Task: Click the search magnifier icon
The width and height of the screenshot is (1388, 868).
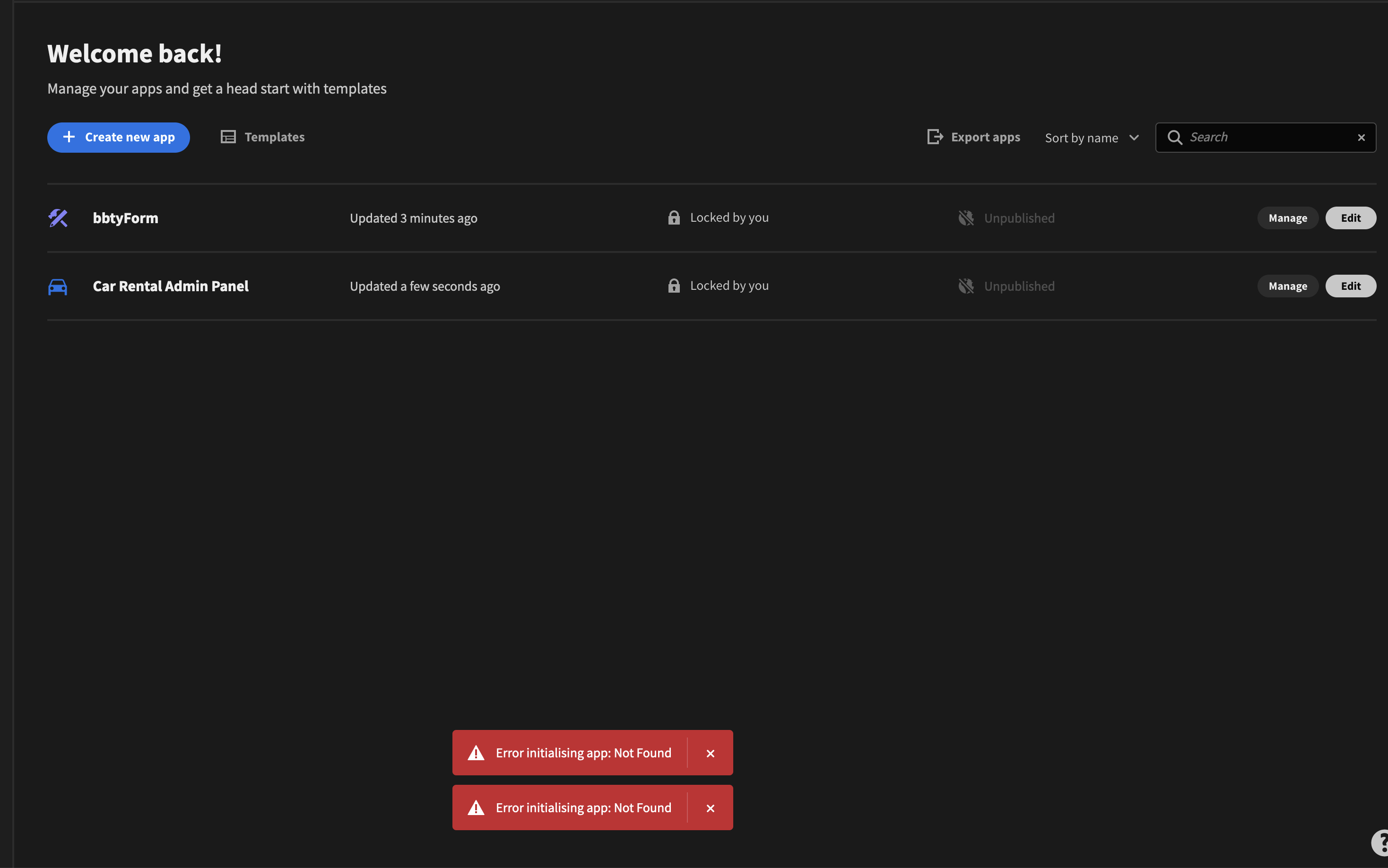Action: click(1175, 137)
